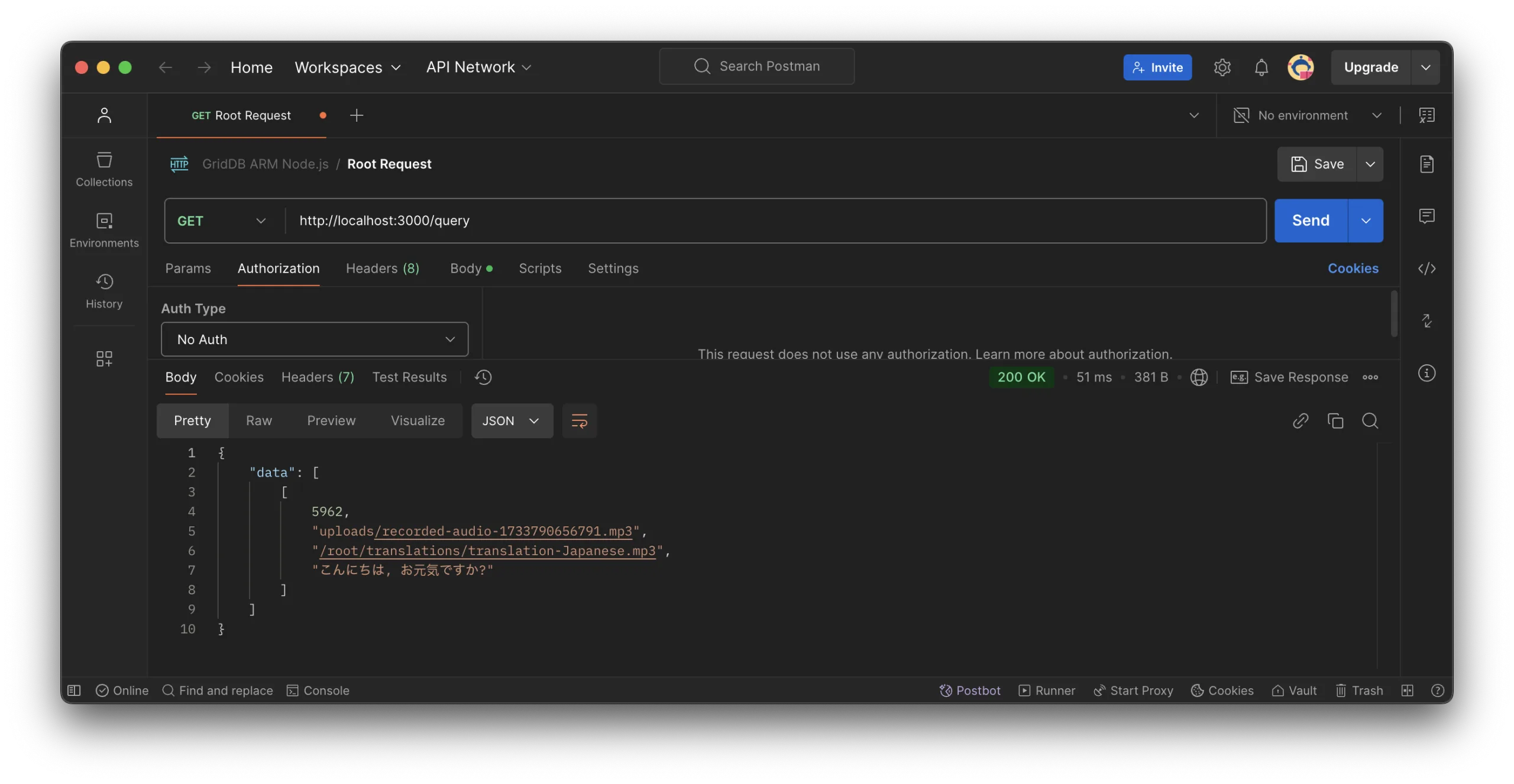Image resolution: width=1514 pixels, height=784 pixels.
Task: Click the blue Cookies link
Action: (x=1353, y=268)
